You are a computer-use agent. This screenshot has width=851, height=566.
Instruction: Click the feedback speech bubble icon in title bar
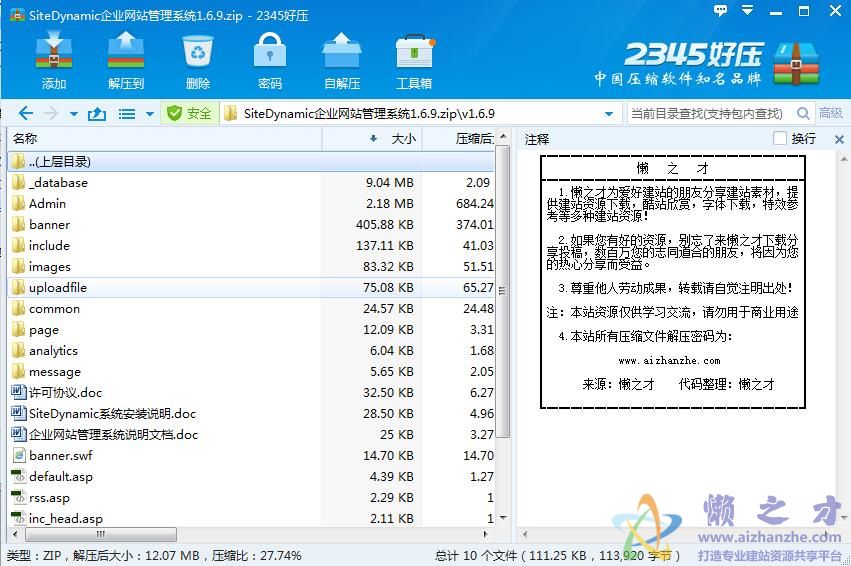point(720,10)
